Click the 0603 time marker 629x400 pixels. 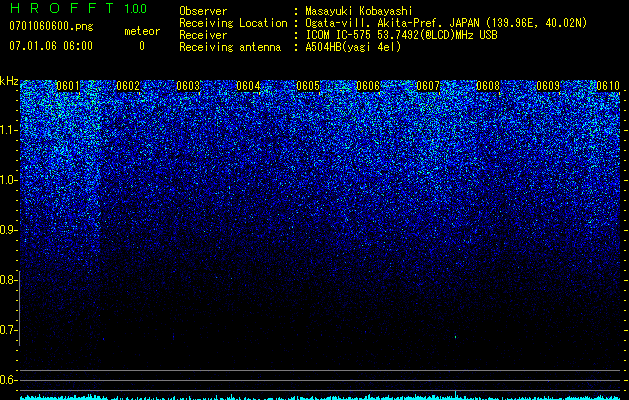tap(188, 86)
